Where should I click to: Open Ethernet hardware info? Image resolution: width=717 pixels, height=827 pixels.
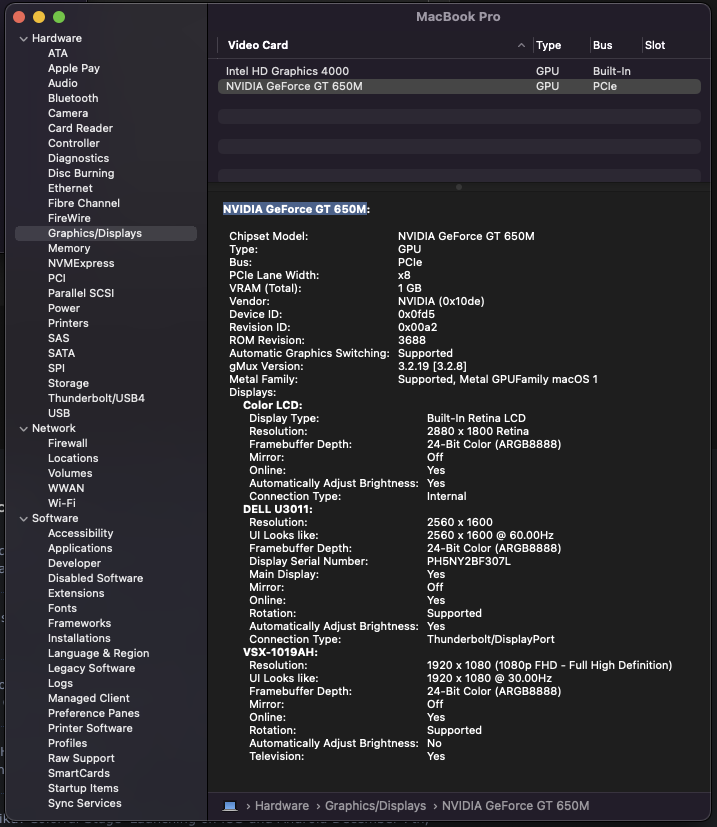70,188
